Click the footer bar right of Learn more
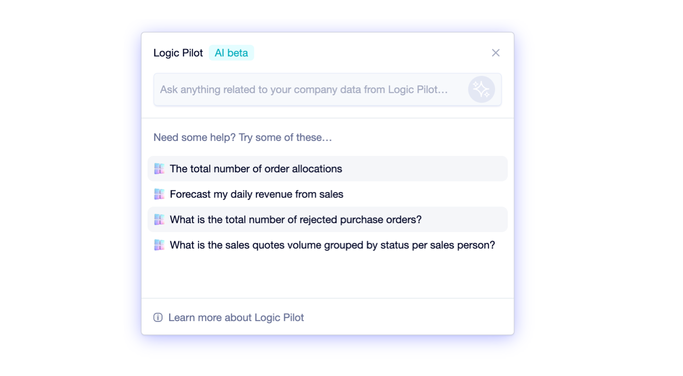Screen dimensions: 683x376 407,317
